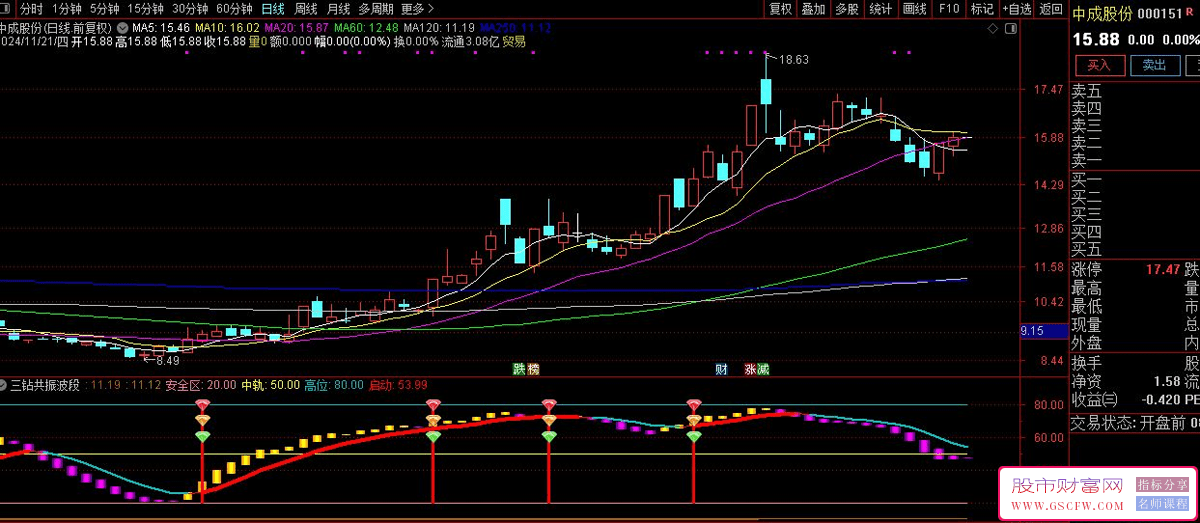Click the red R badge beside 000151
1200x523 pixels.
1191,13
